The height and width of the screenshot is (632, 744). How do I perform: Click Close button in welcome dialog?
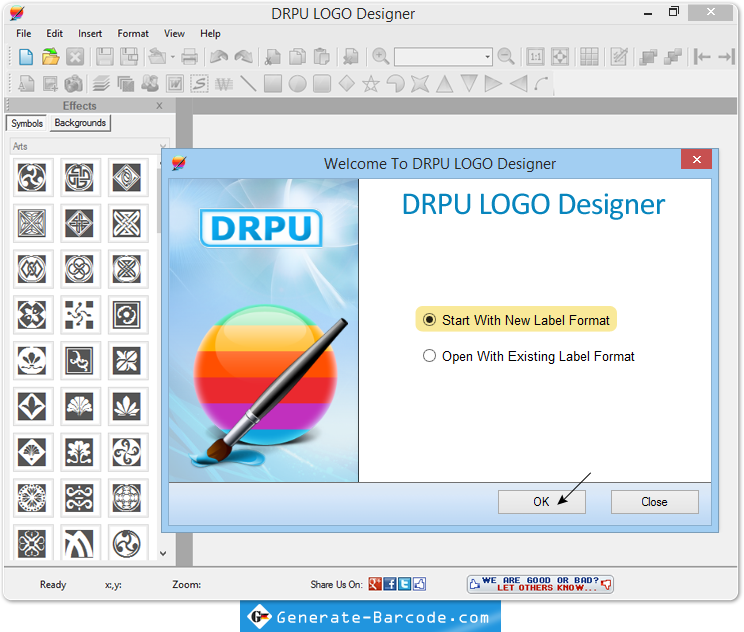pos(654,502)
